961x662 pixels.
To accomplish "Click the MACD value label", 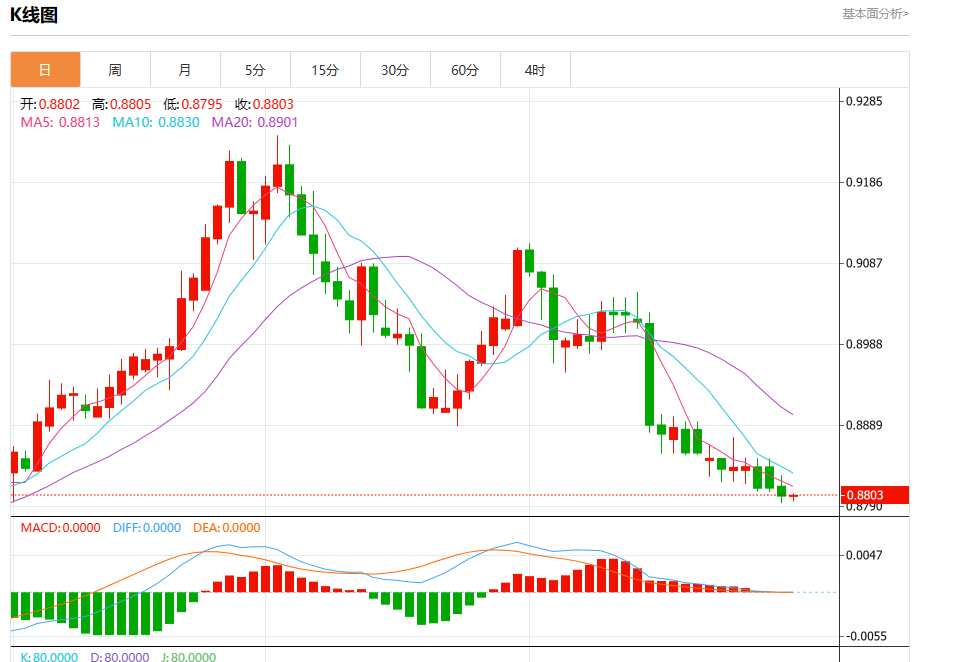I will pos(60,528).
